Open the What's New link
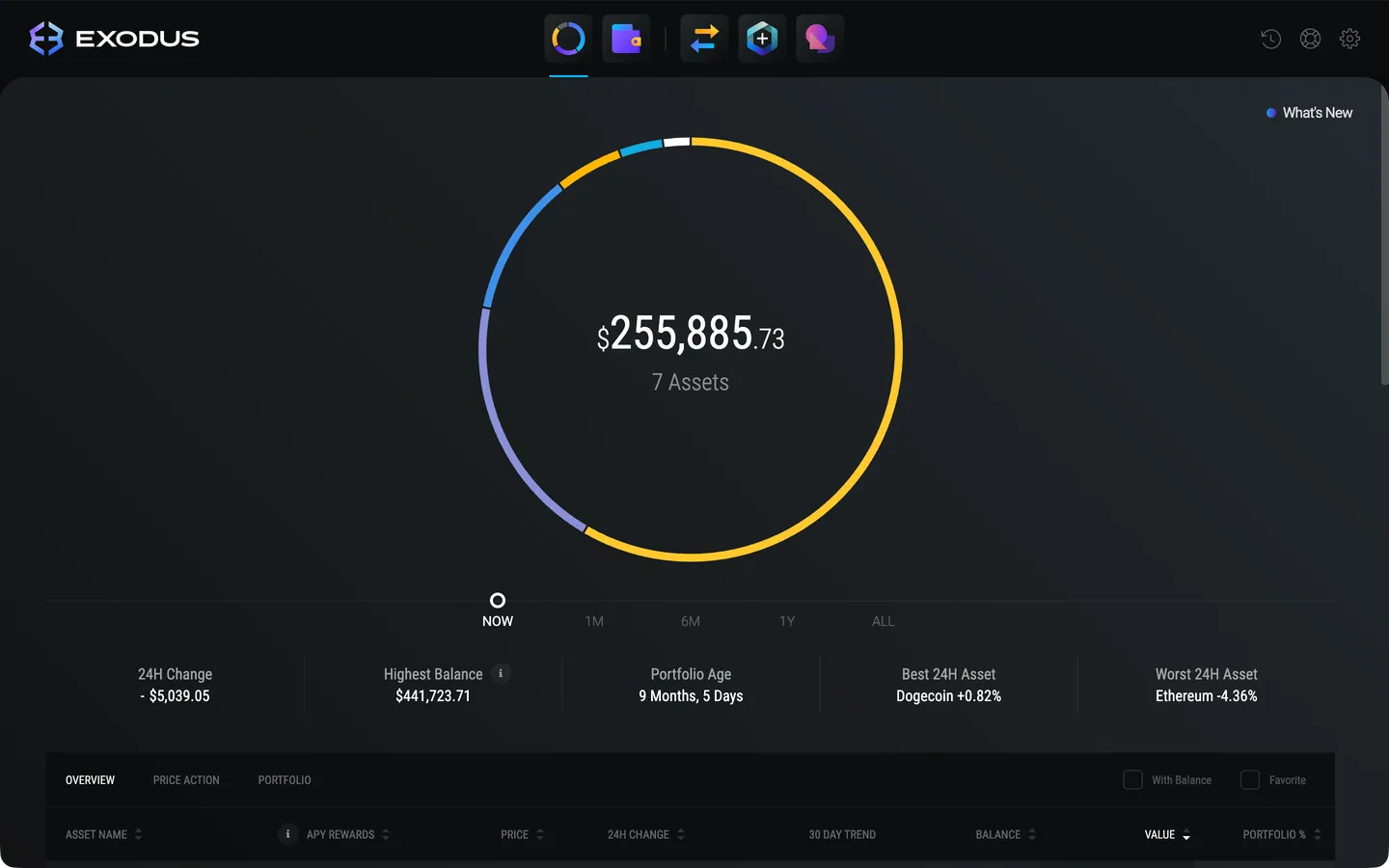 point(1309,113)
